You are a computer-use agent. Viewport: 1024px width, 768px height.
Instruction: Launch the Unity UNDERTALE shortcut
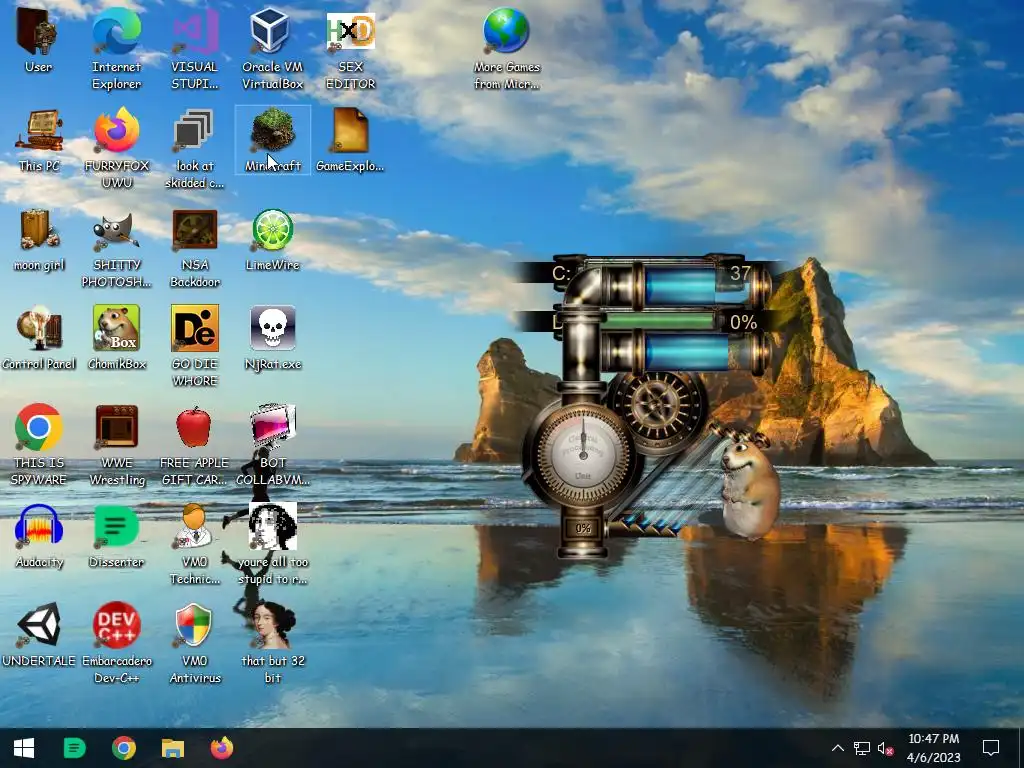(39, 625)
